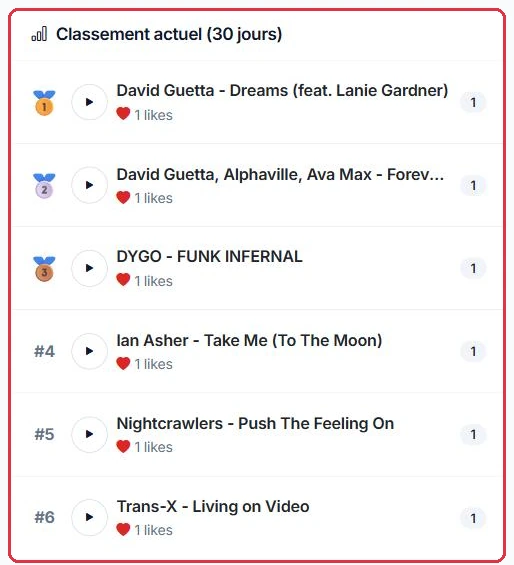Screen dimensions: 514x565
Task: Open Ian Asher - Take Me title
Action: (249, 341)
